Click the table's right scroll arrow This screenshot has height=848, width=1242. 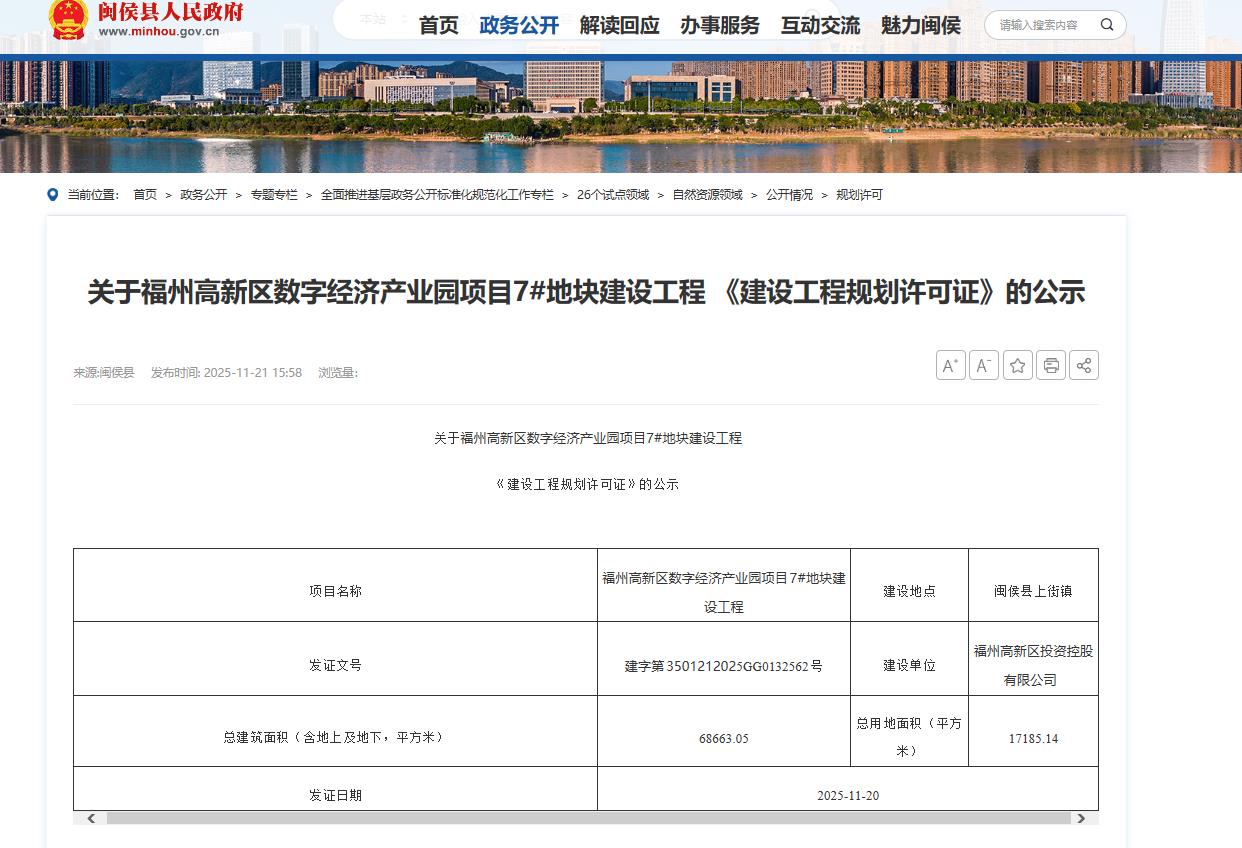click(x=1080, y=818)
